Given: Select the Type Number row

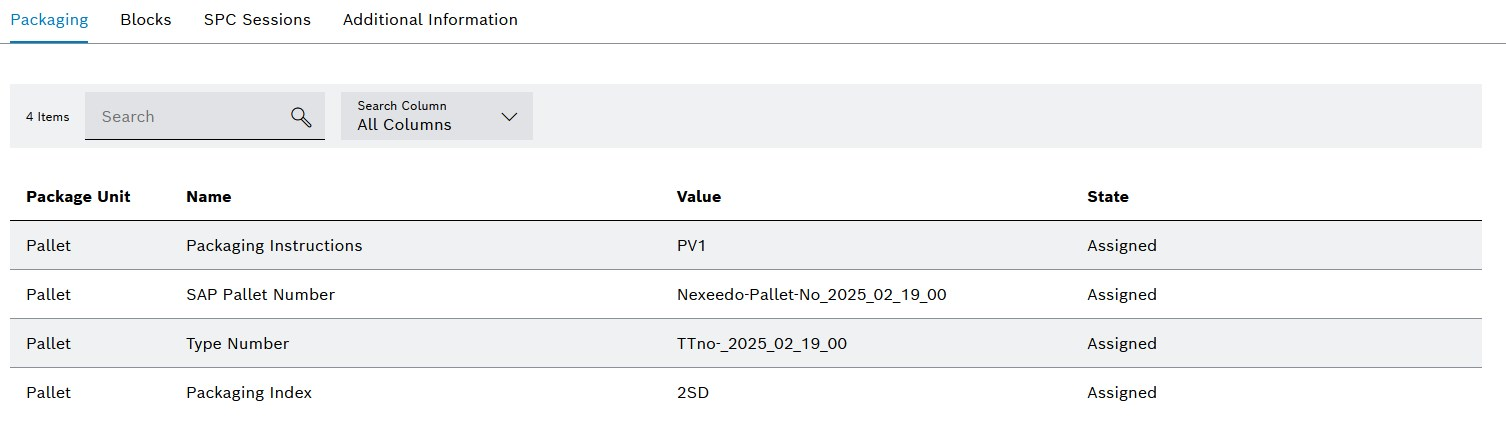Looking at the screenshot, I should tap(746, 343).
